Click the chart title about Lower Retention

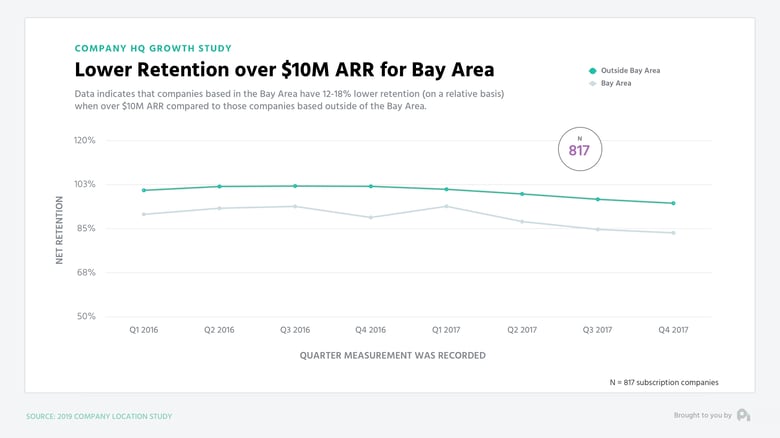[285, 70]
